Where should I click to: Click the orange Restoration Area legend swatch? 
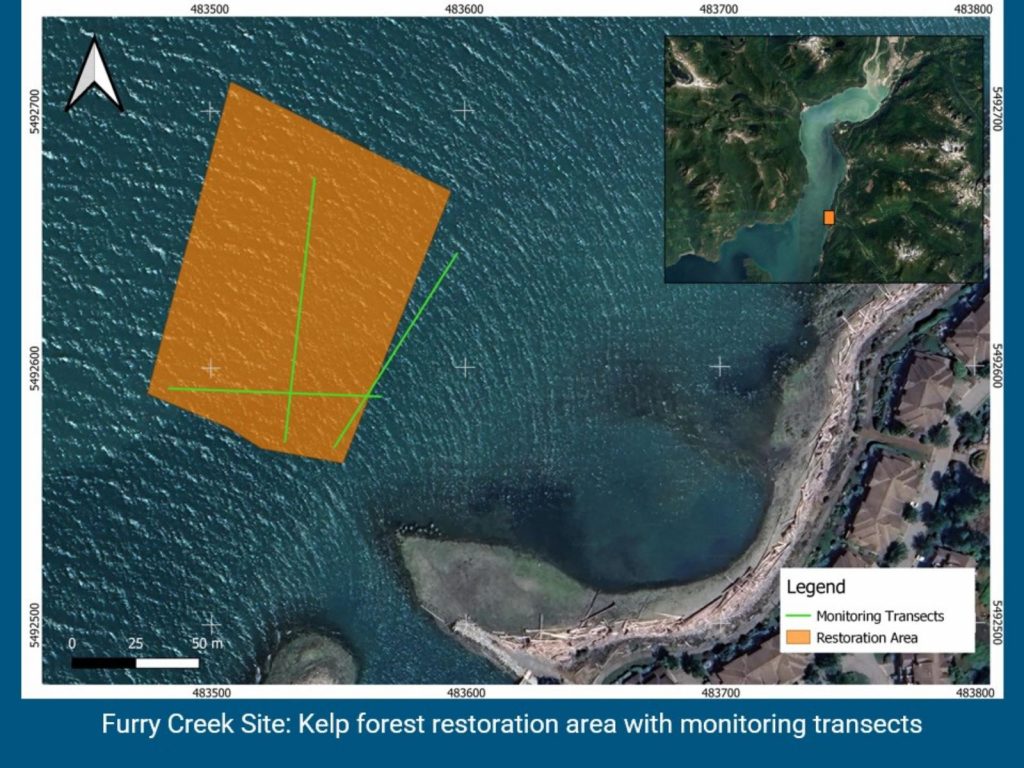pos(798,637)
